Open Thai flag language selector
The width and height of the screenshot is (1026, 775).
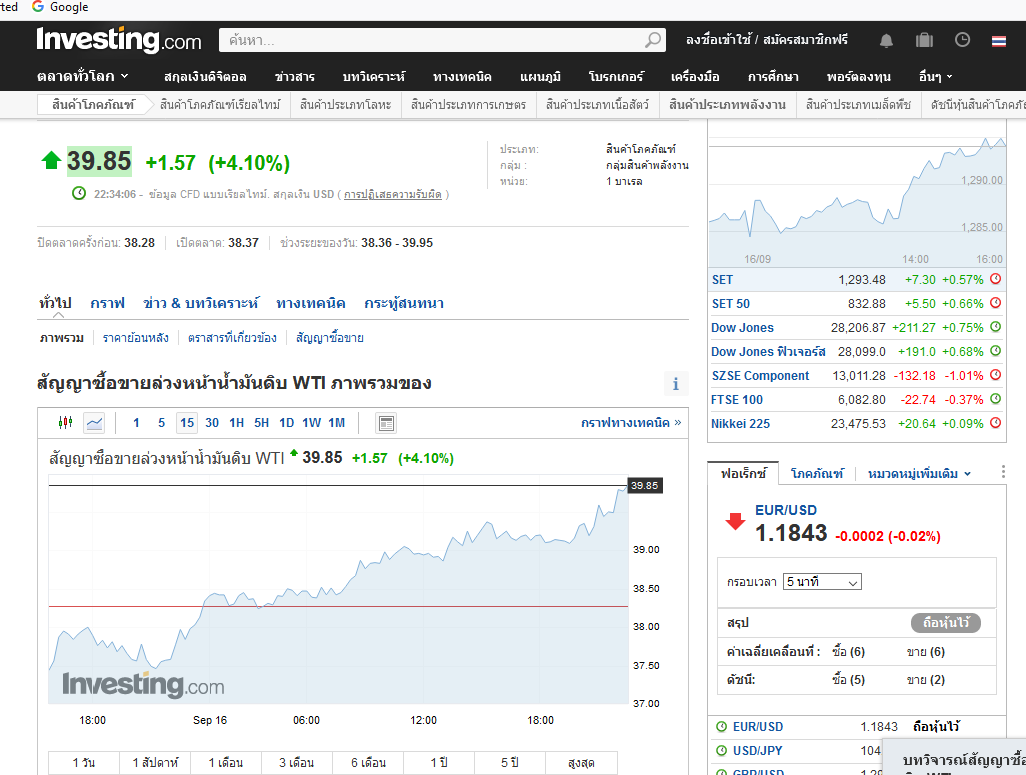pyautogui.click(x=999, y=40)
